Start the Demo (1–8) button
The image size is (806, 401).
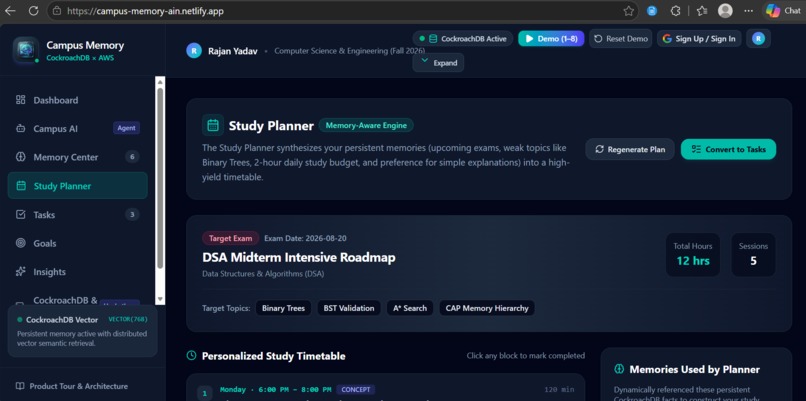551,39
